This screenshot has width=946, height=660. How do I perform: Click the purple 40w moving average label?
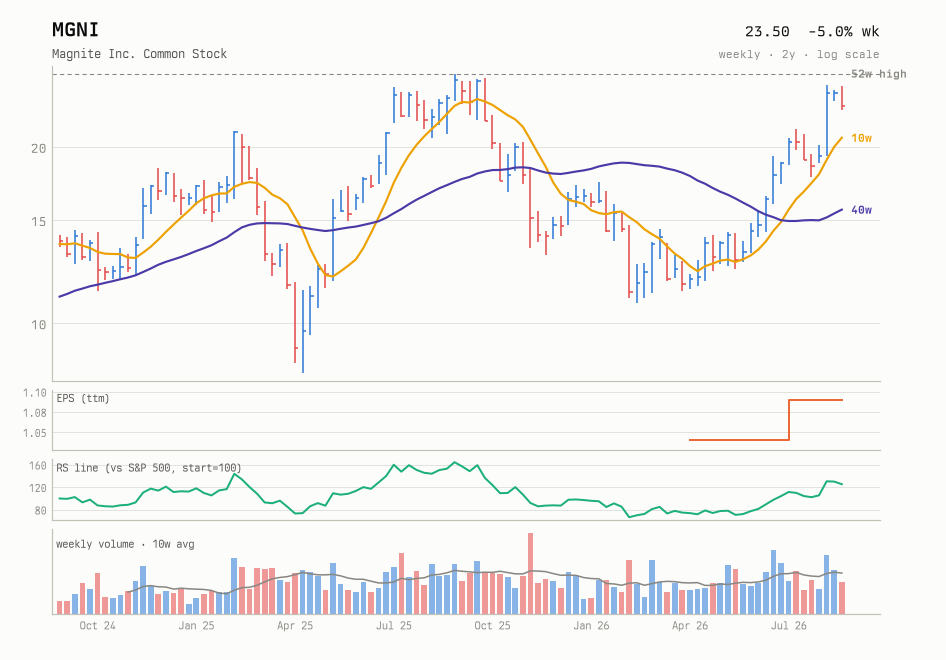(862, 210)
